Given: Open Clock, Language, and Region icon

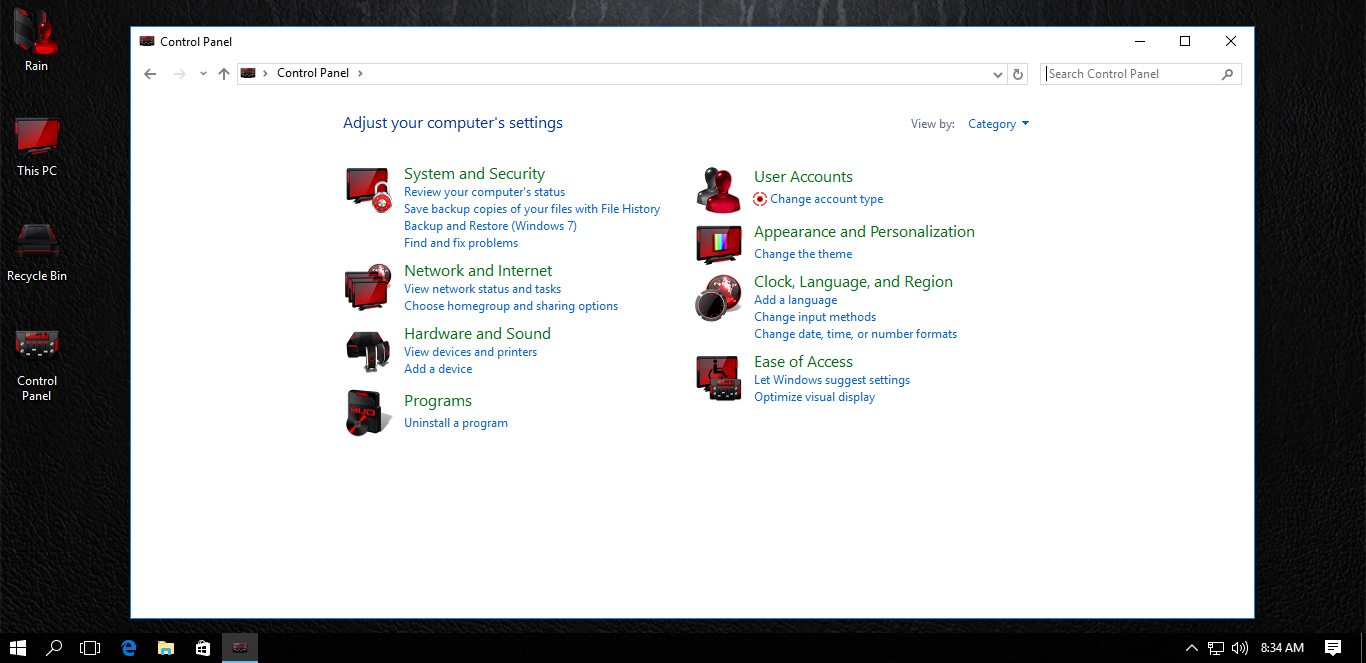Looking at the screenshot, I should 718,297.
